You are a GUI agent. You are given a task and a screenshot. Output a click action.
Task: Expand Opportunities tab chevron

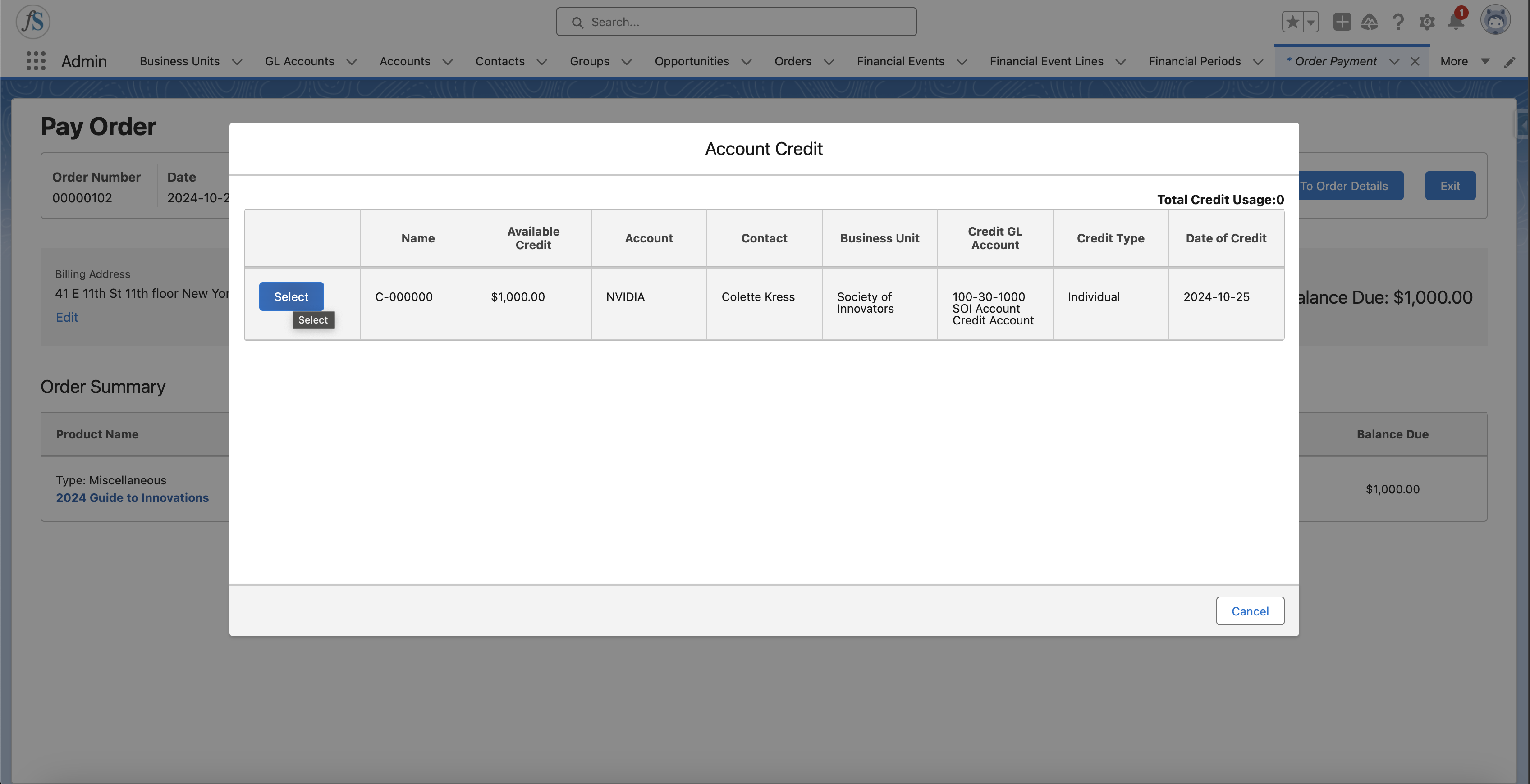coord(747,62)
